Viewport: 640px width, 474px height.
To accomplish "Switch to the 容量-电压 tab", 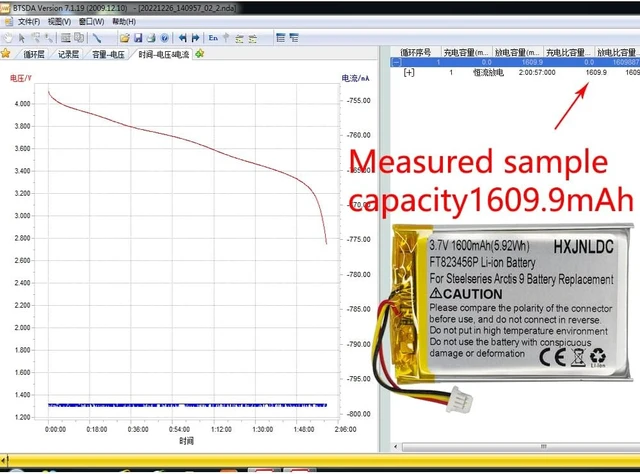I will [x=108, y=54].
